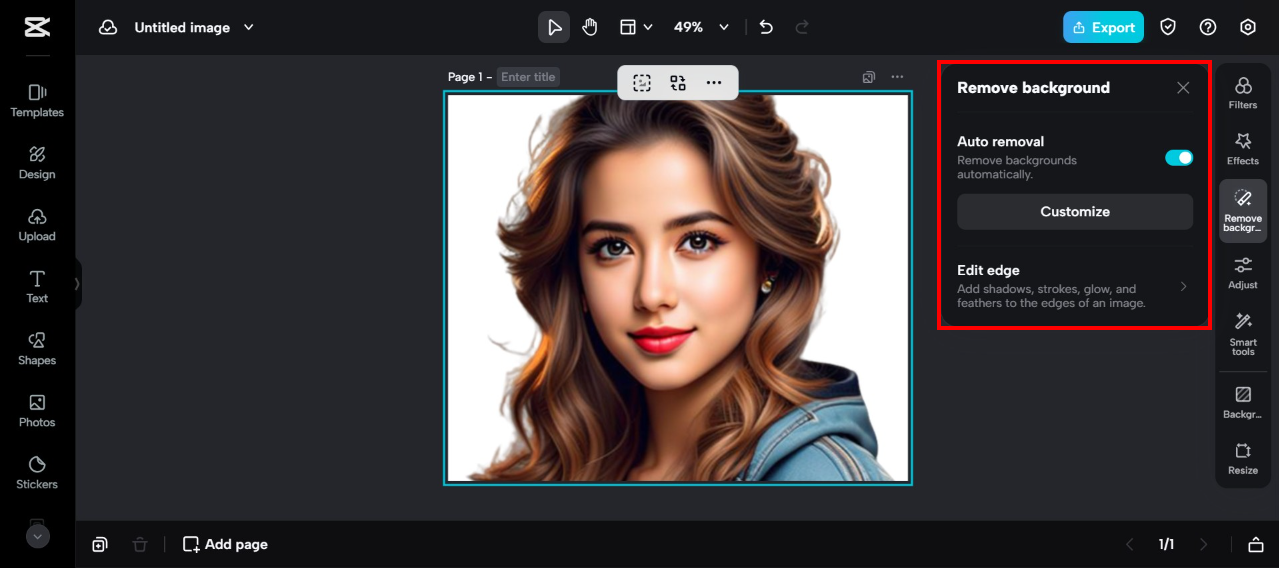Open the Resize tool on right sidebar
This screenshot has width=1279, height=568.
pyautogui.click(x=1243, y=458)
